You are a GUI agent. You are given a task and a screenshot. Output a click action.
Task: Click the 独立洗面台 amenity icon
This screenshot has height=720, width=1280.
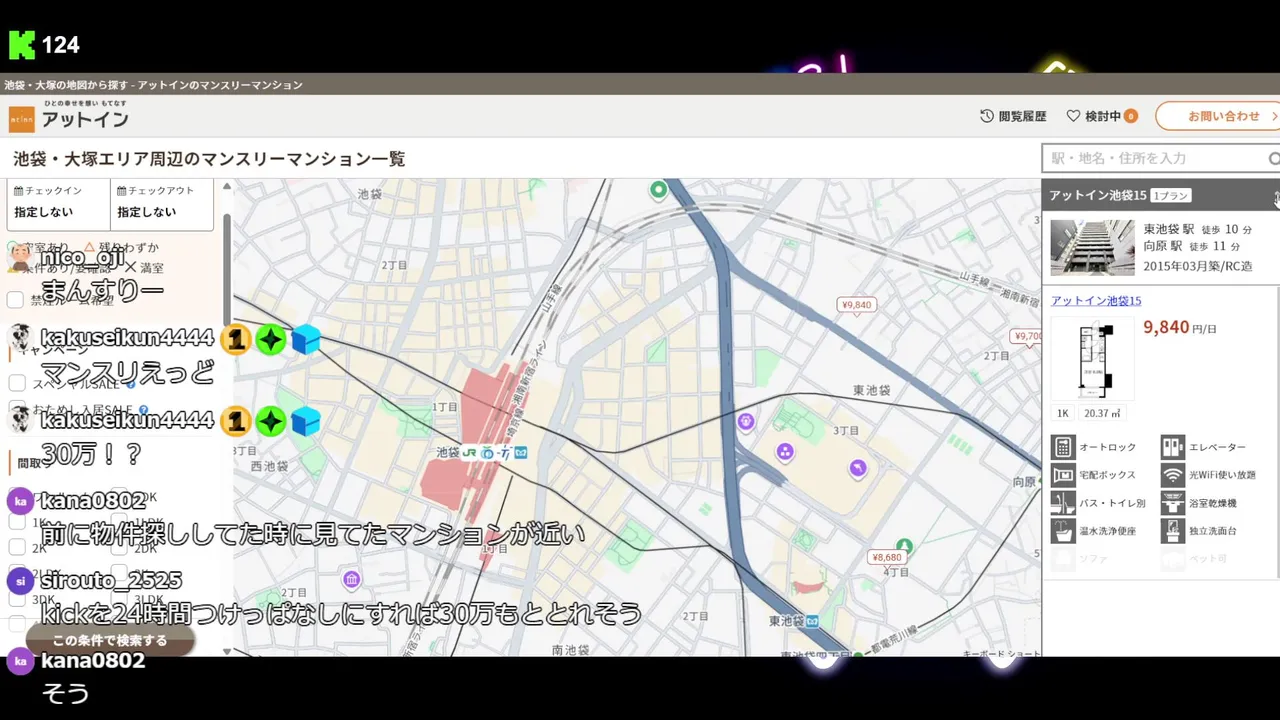[x=1172, y=531]
